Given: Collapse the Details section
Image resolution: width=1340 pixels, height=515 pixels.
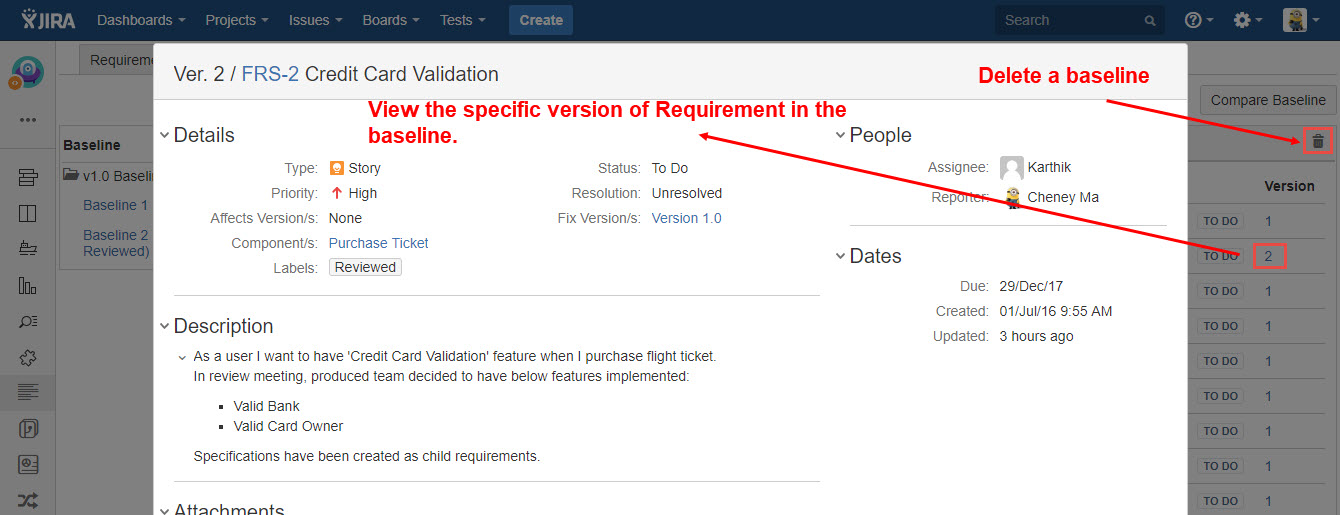Looking at the screenshot, I should 164,135.
